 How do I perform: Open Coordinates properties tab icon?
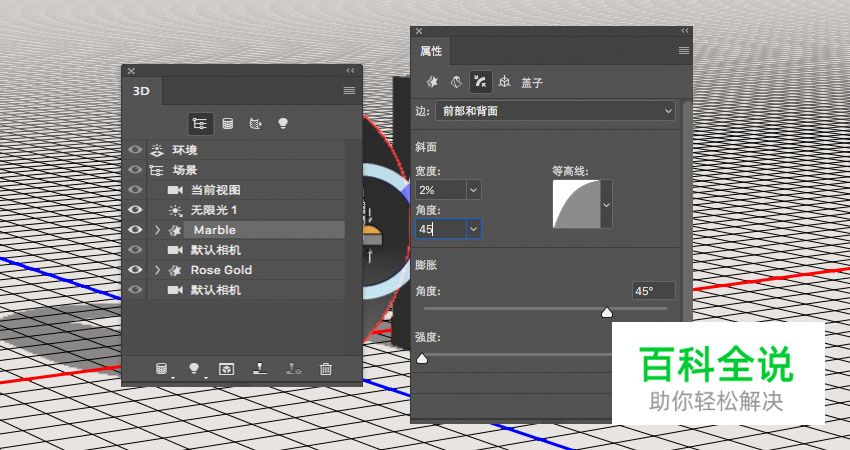tap(505, 82)
